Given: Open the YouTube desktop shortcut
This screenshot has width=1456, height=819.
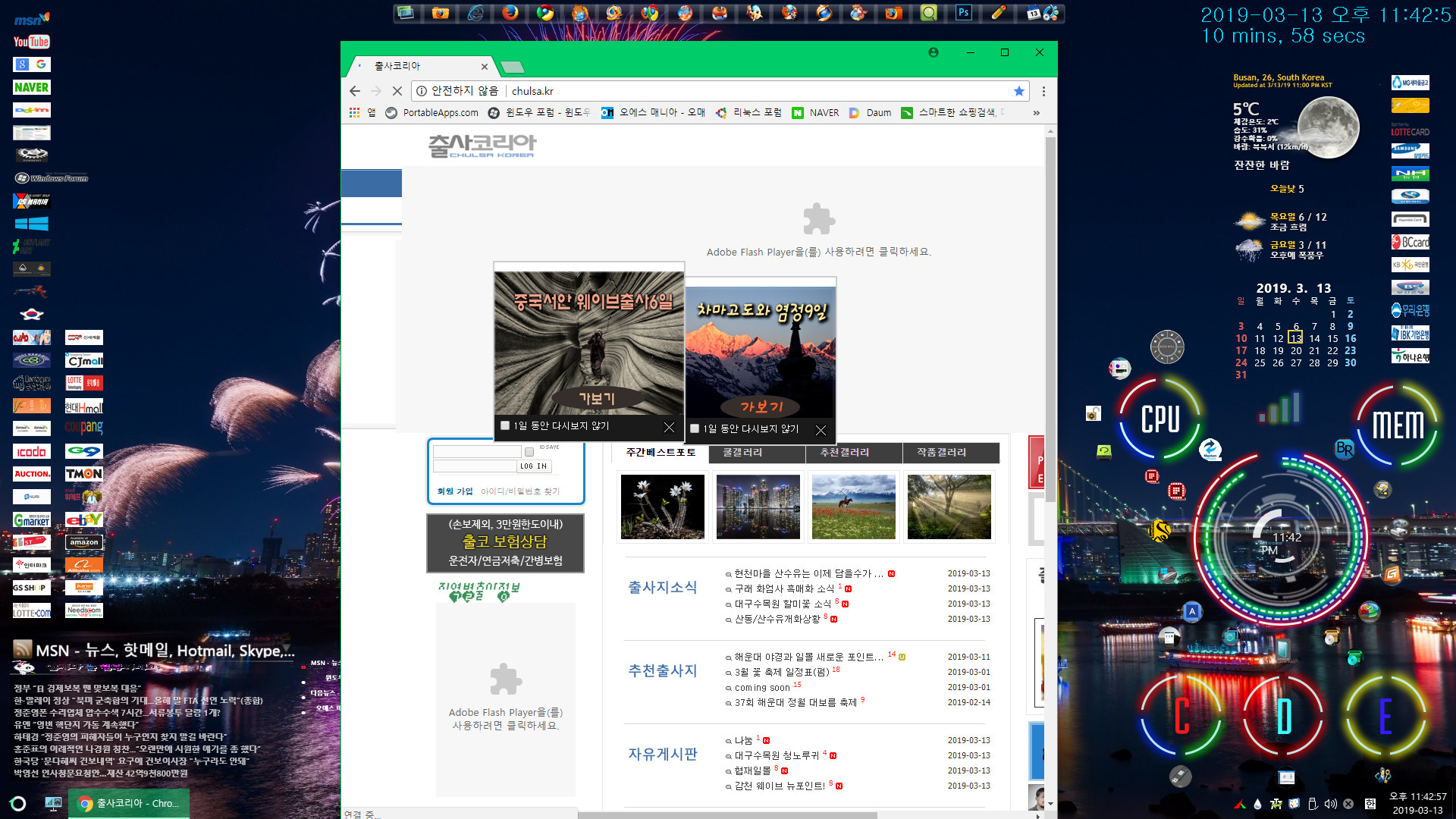Looking at the screenshot, I should pyautogui.click(x=31, y=42).
